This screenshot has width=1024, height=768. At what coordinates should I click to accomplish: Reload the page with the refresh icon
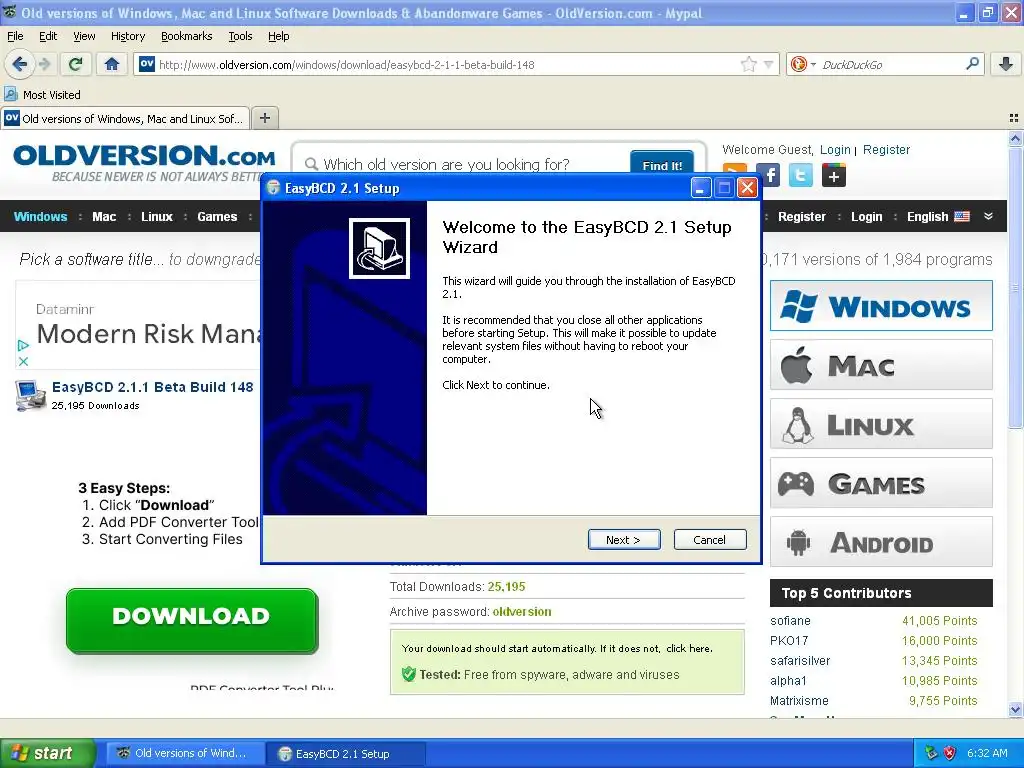75,64
